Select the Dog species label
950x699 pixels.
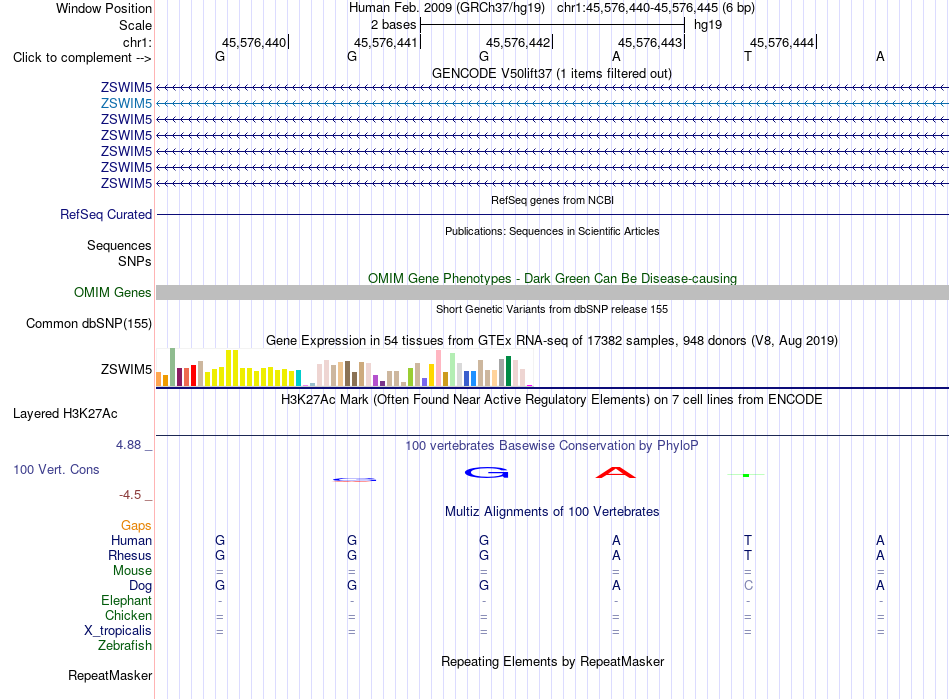tap(140, 586)
